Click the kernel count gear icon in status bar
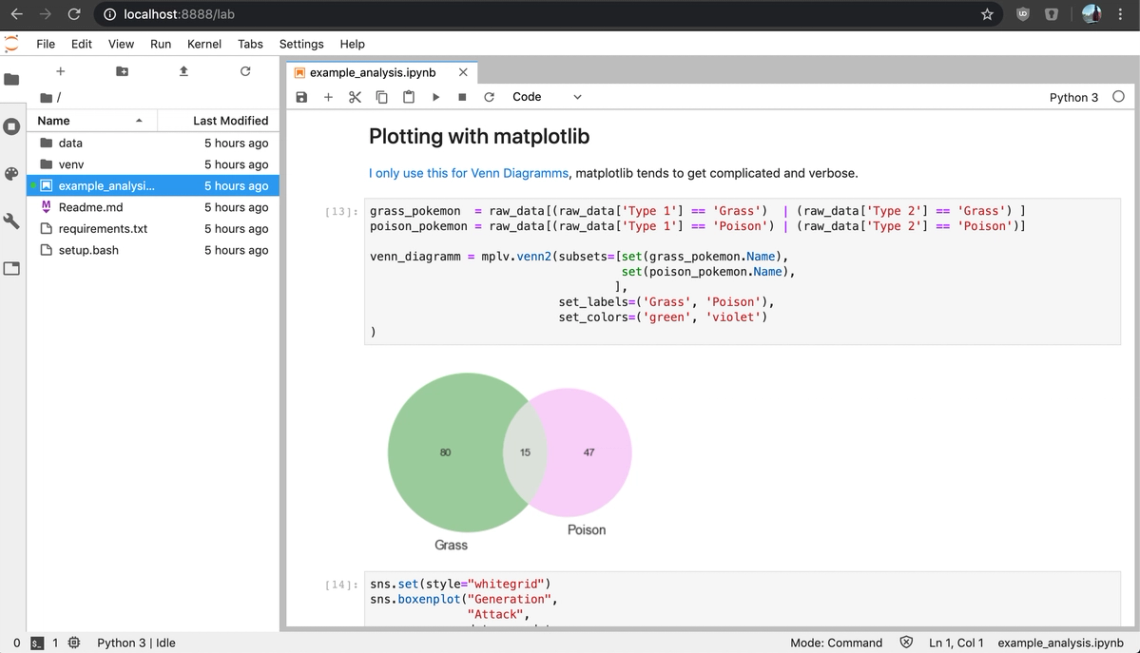1140x653 pixels. pyautogui.click(x=74, y=643)
